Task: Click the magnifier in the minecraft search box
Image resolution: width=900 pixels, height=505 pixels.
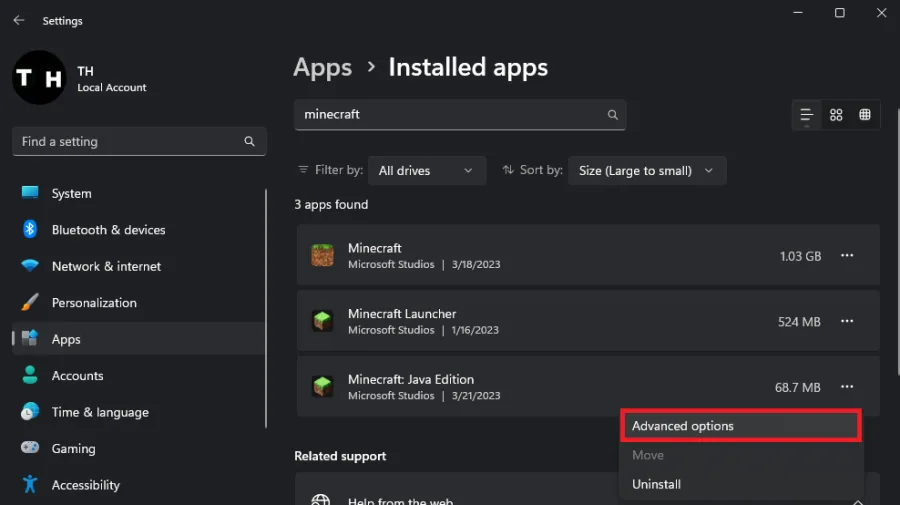Action: pos(612,115)
